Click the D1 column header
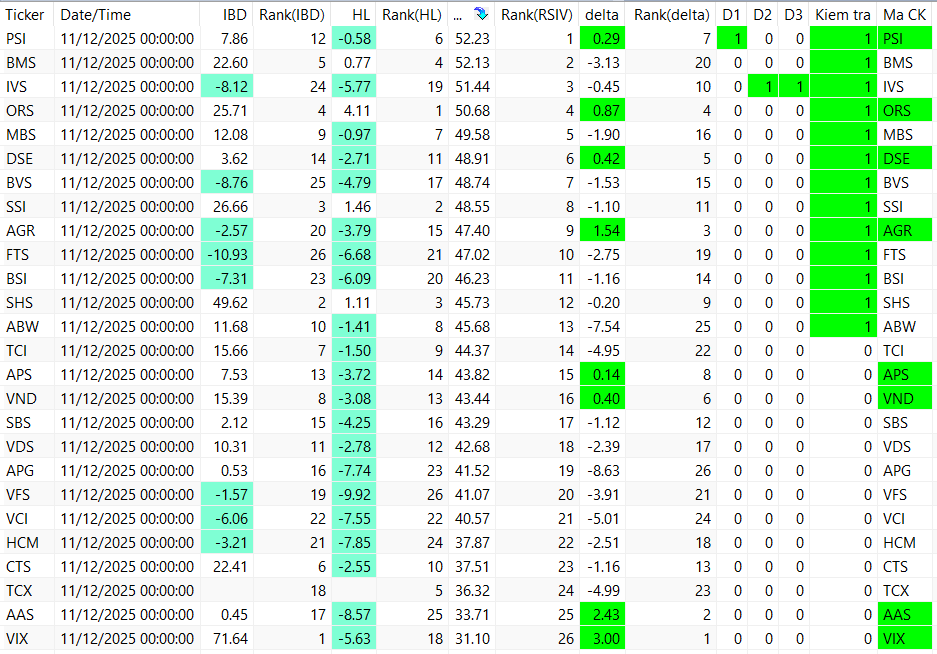This screenshot has width=937, height=654. 731,14
